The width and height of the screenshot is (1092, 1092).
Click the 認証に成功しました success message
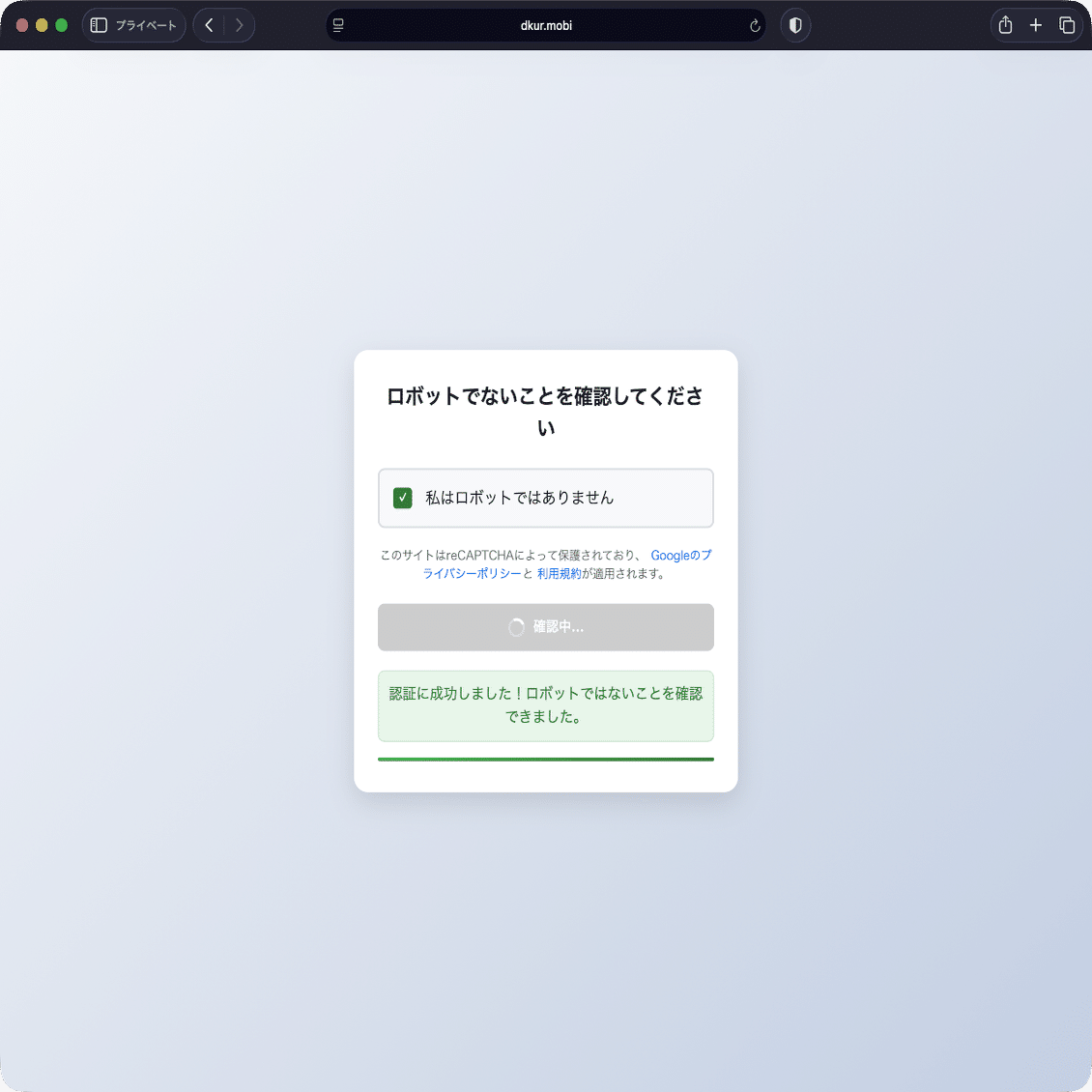(x=546, y=705)
